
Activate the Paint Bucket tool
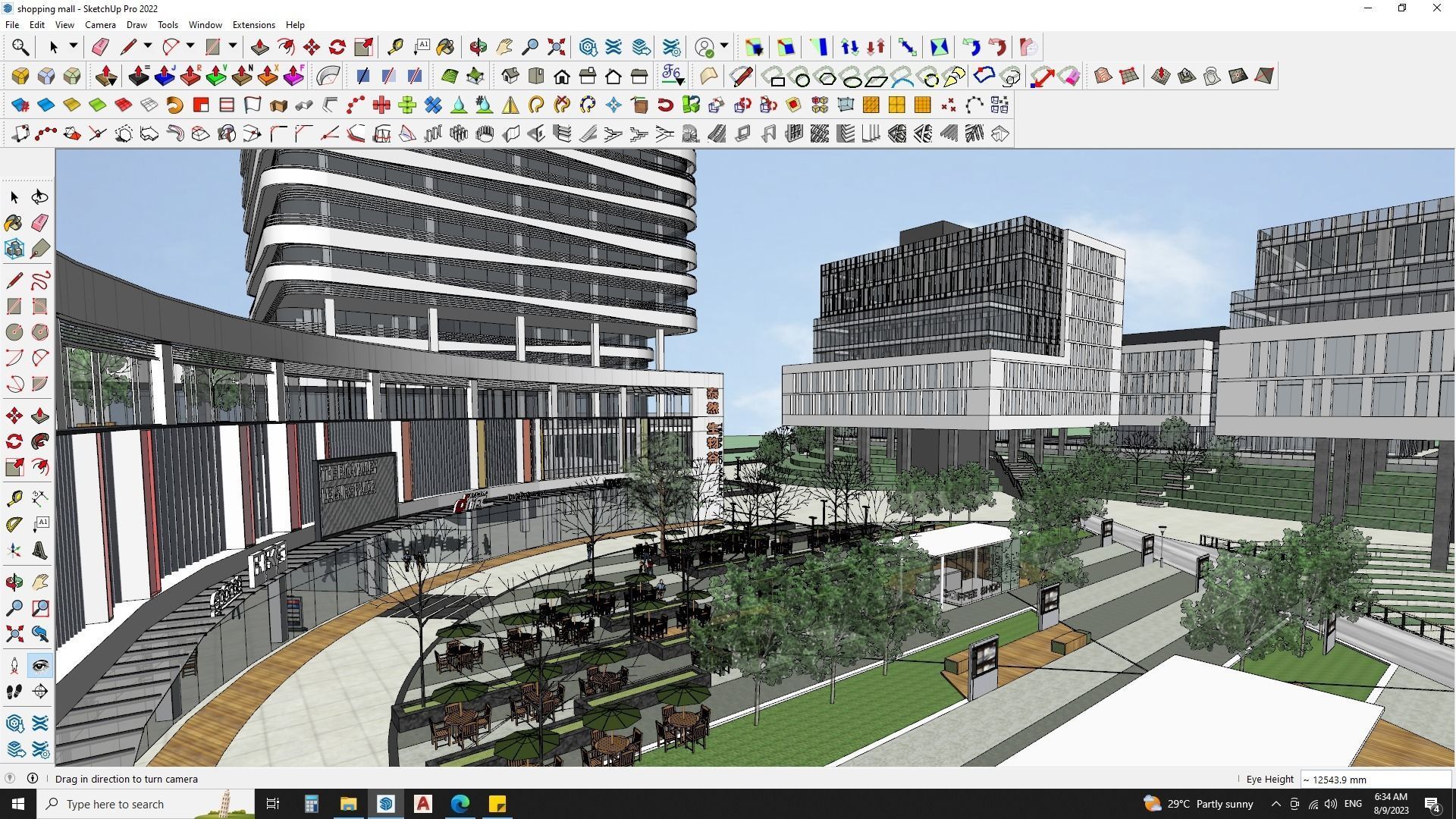pos(445,47)
